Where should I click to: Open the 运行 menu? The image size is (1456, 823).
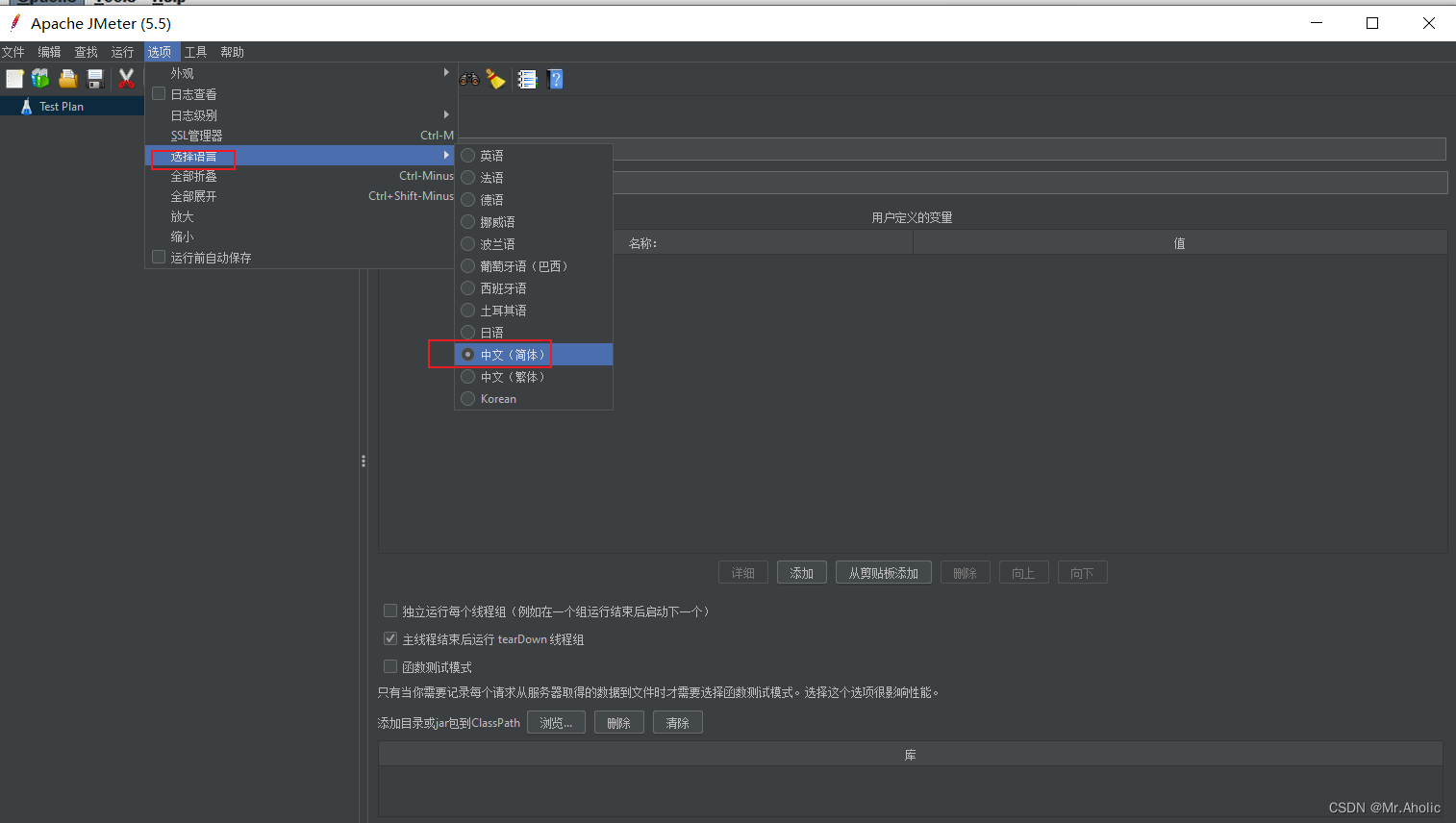123,52
